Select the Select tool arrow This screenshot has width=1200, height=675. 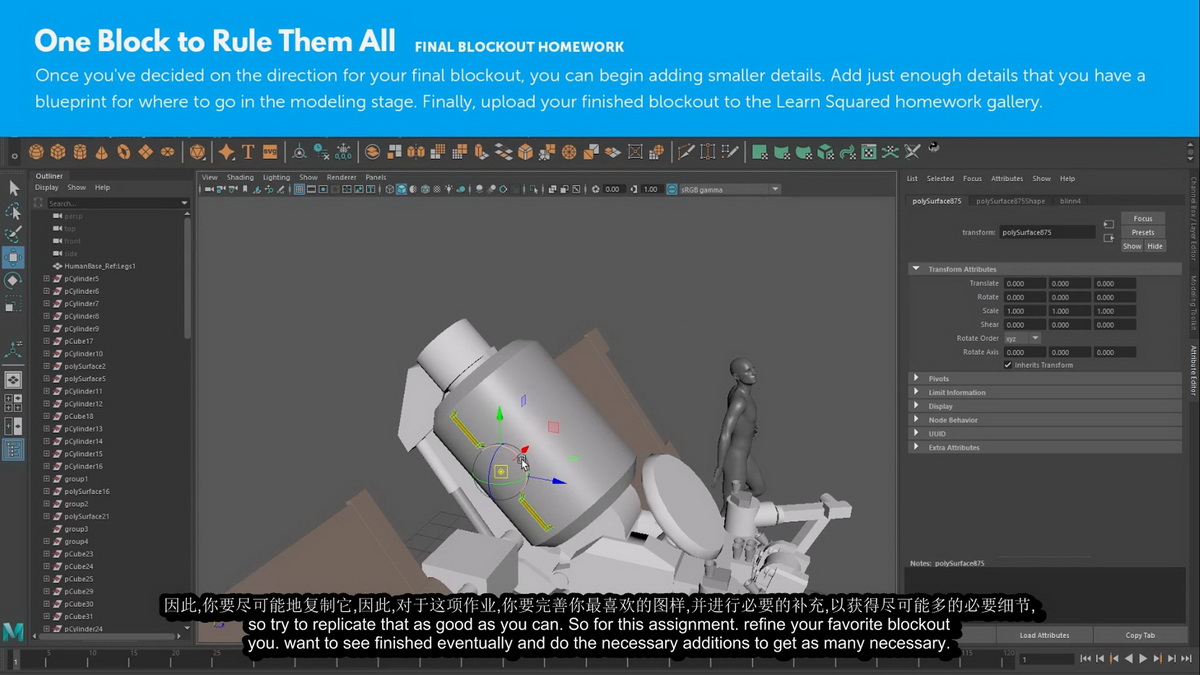pyautogui.click(x=14, y=187)
